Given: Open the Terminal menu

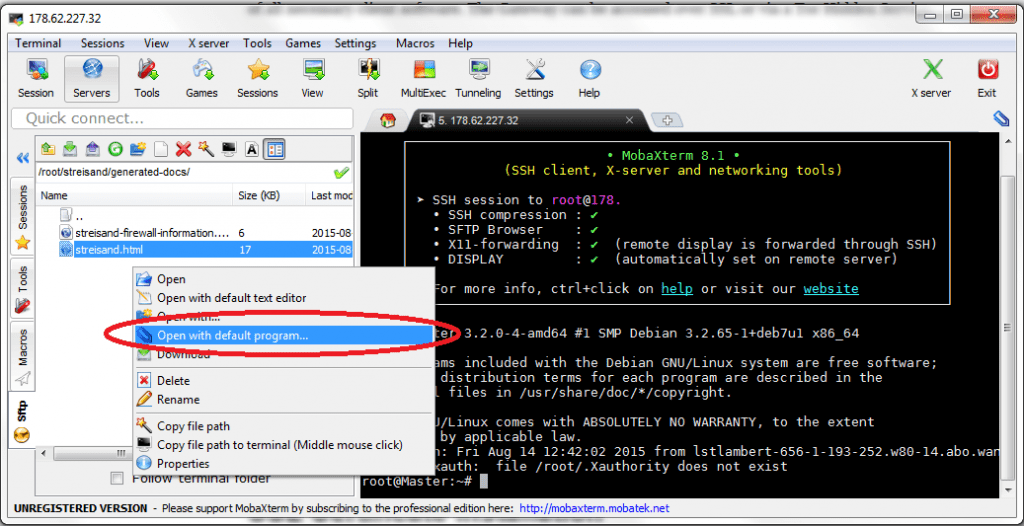Looking at the screenshot, I should [38, 43].
